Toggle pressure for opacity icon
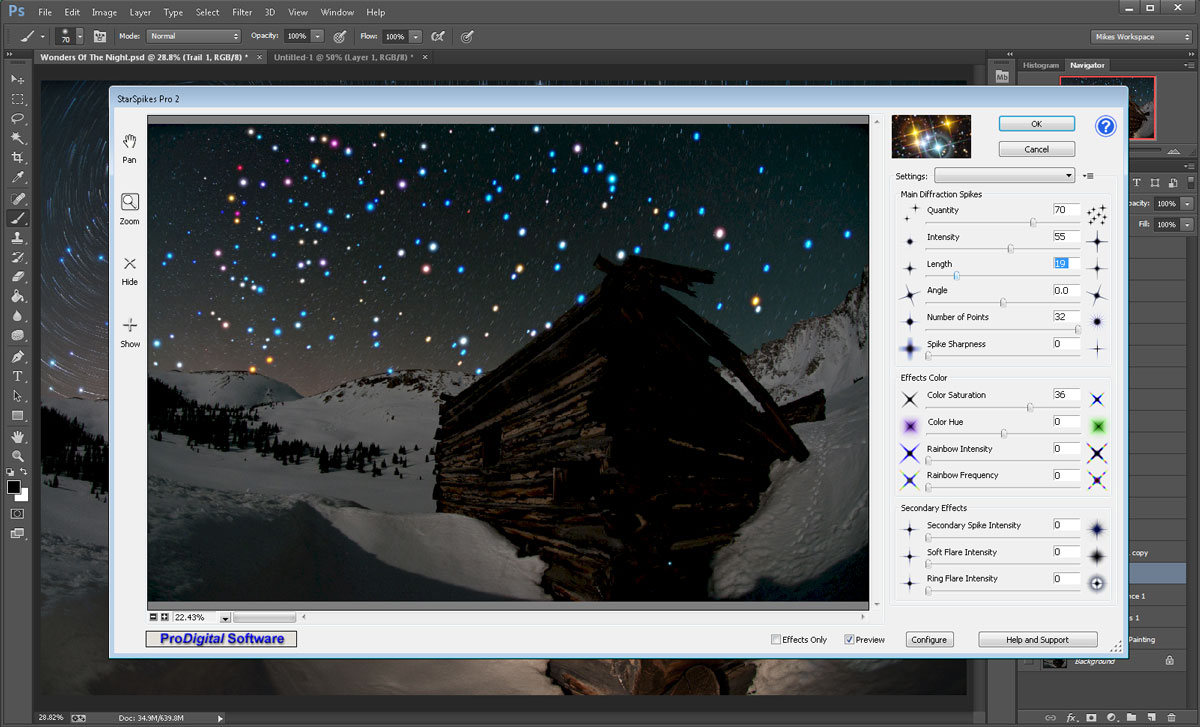Screen dimensions: 1200x727 click(340, 36)
